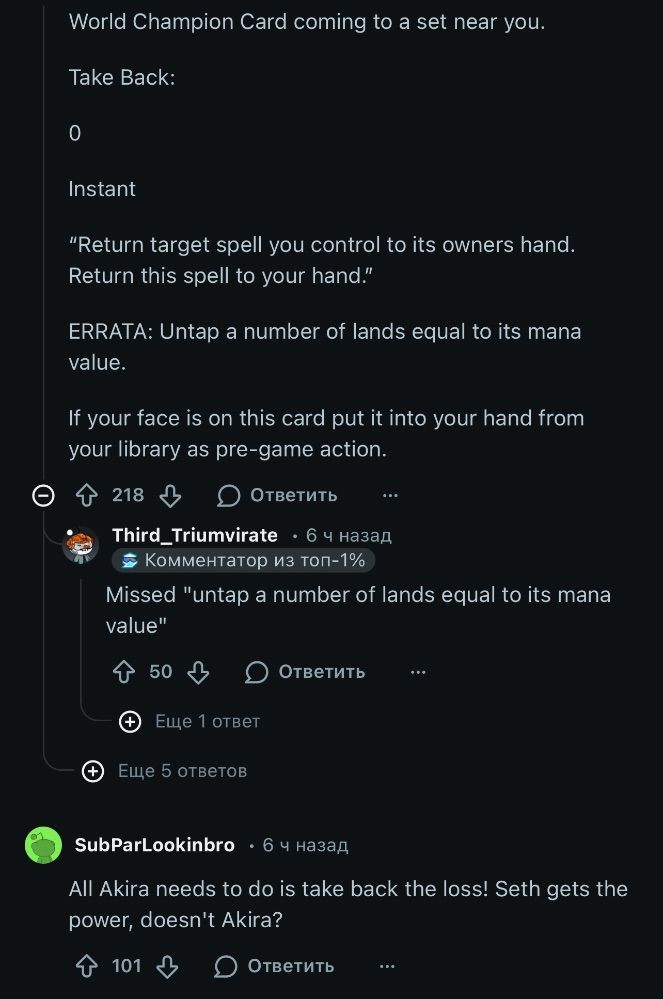Click the top 1% commenter badge

(243, 561)
